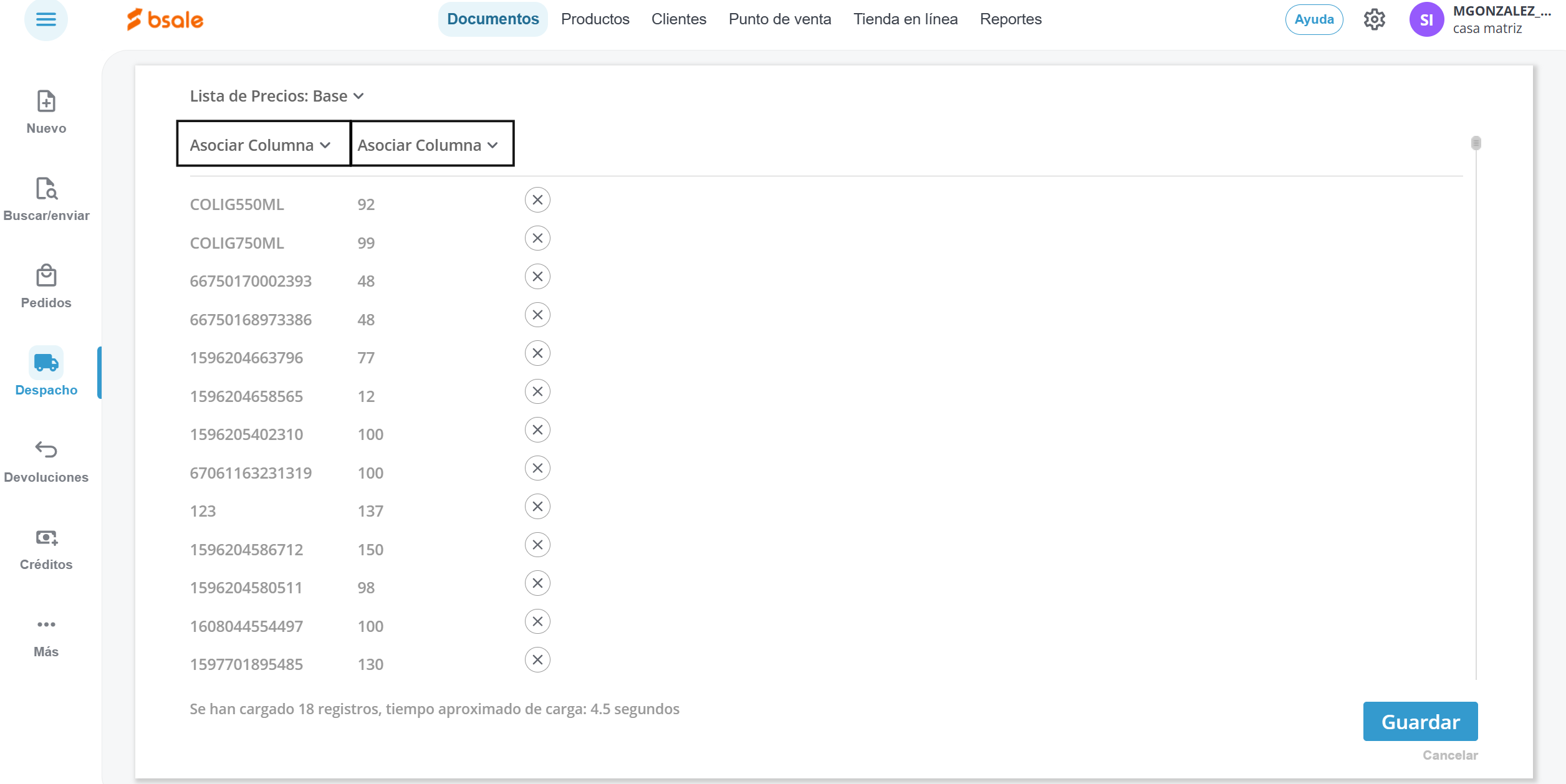Image resolution: width=1566 pixels, height=784 pixels.
Task: Click the Guardar button
Action: (x=1420, y=722)
